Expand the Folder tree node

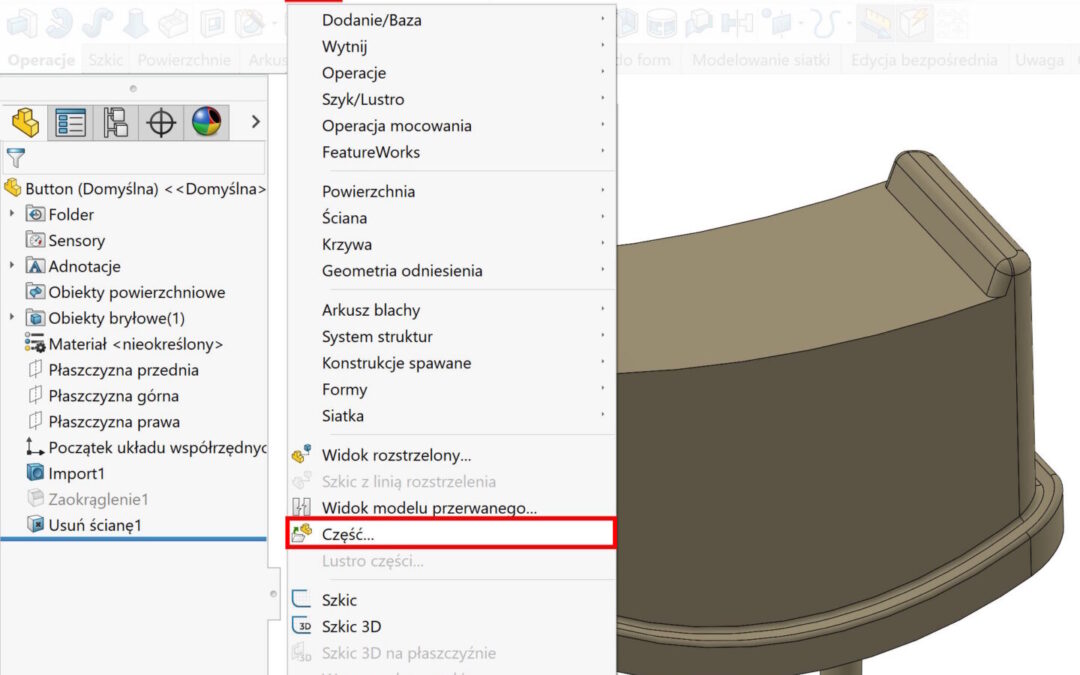[x=12, y=214]
